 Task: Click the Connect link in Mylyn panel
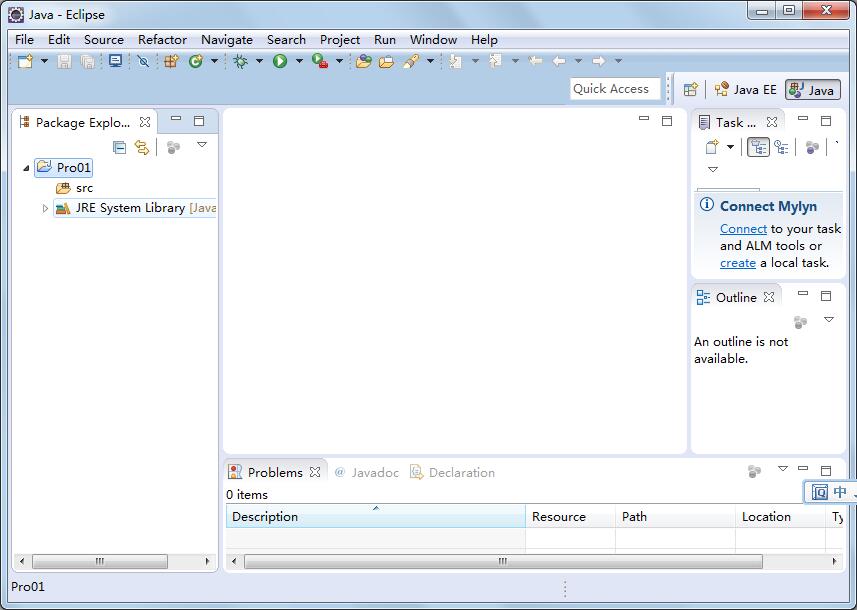743,229
